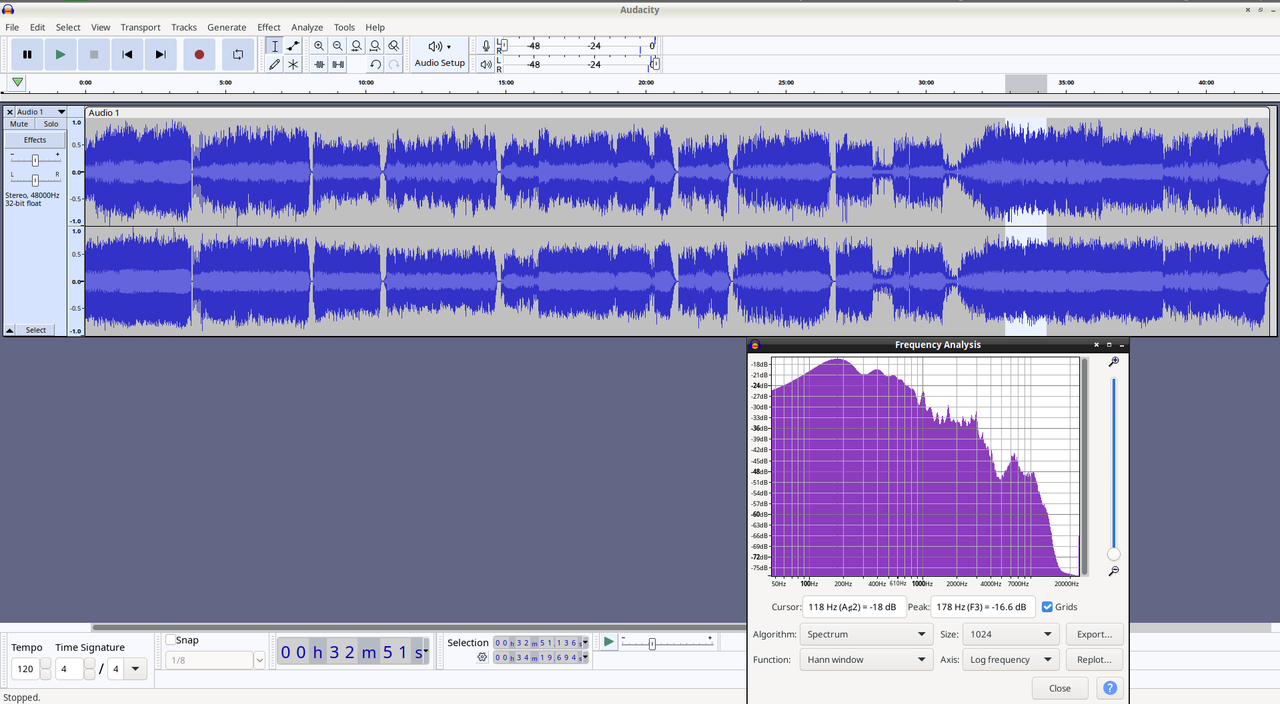Close the Audio 1 track with X
This screenshot has height=704, width=1280.
click(x=10, y=112)
